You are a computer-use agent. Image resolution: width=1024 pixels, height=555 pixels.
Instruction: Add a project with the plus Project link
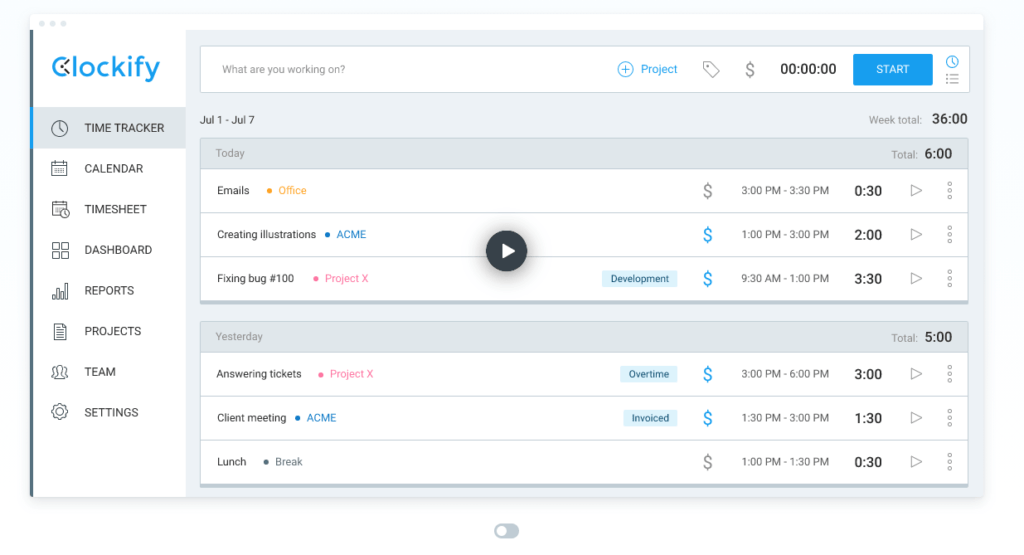tap(647, 69)
